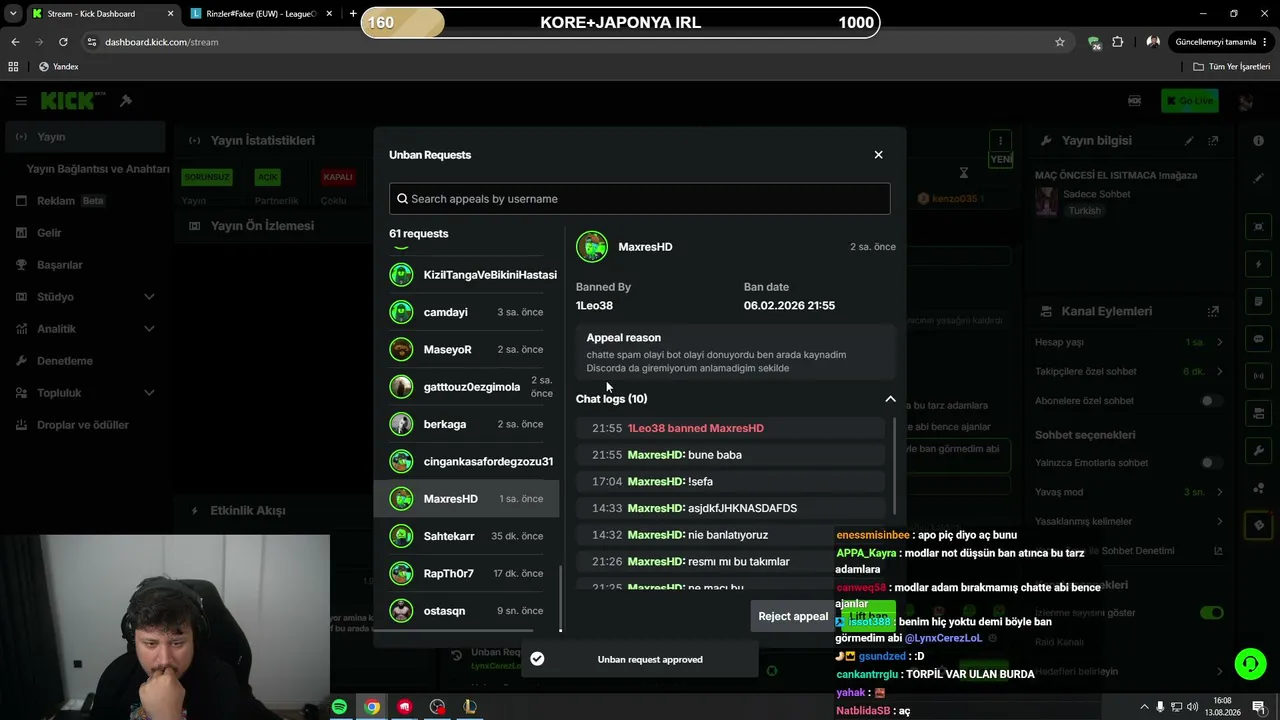Pop out the Kanal Eylemleri panel
Screen dimensions: 1280x720
(1213, 311)
